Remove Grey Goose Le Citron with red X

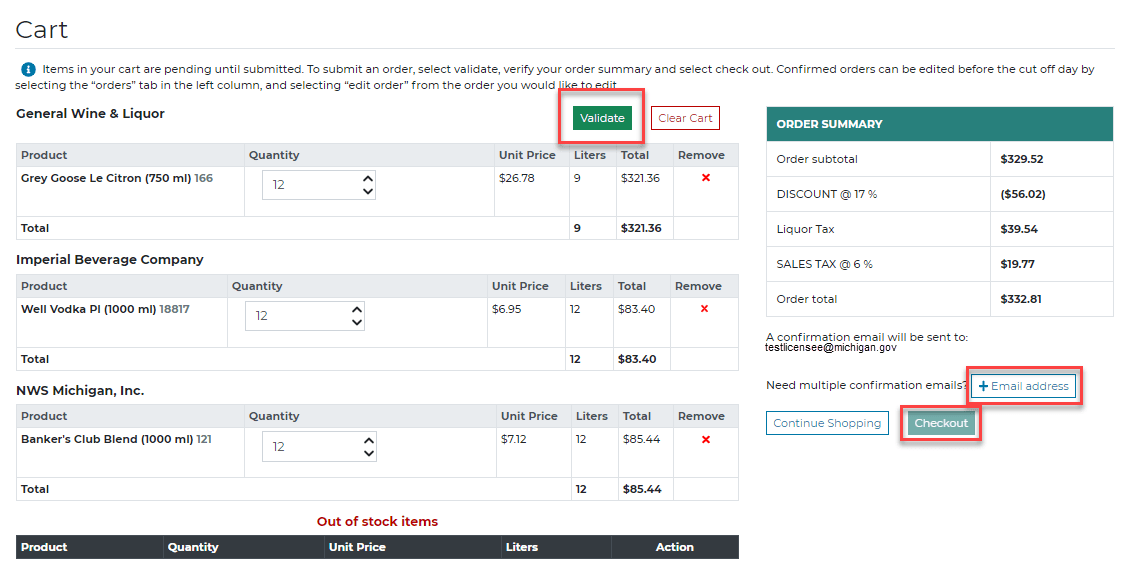tap(706, 178)
